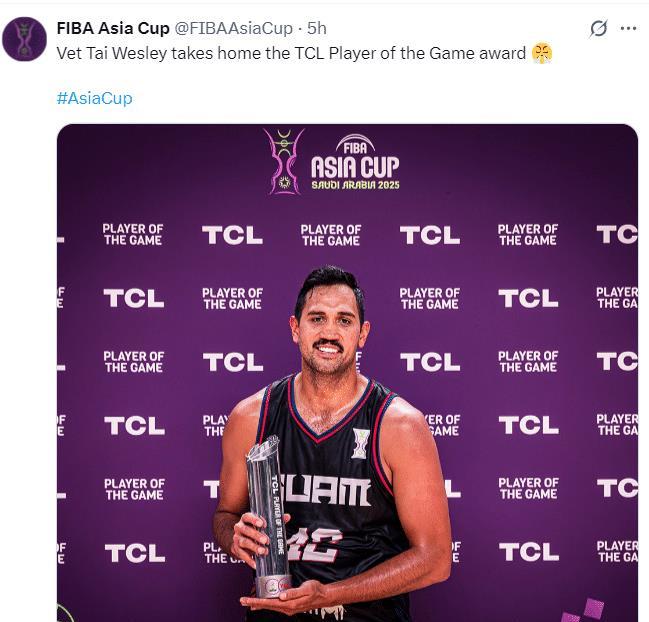
Task: Click the Saudi Arabia 2025 text in the photo
Action: pos(355,185)
